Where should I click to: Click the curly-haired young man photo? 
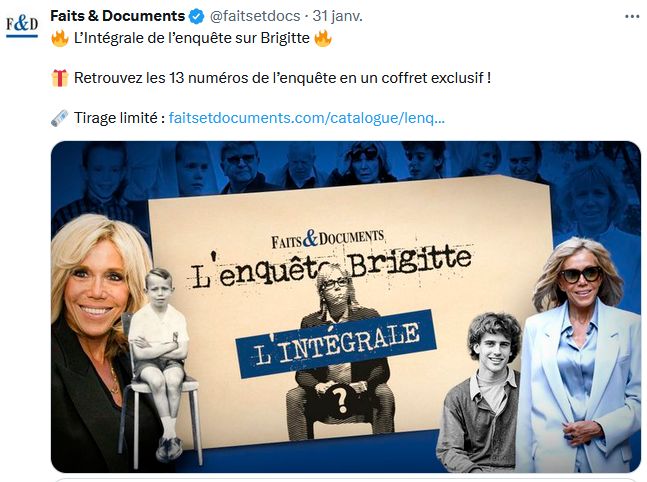pos(481,392)
